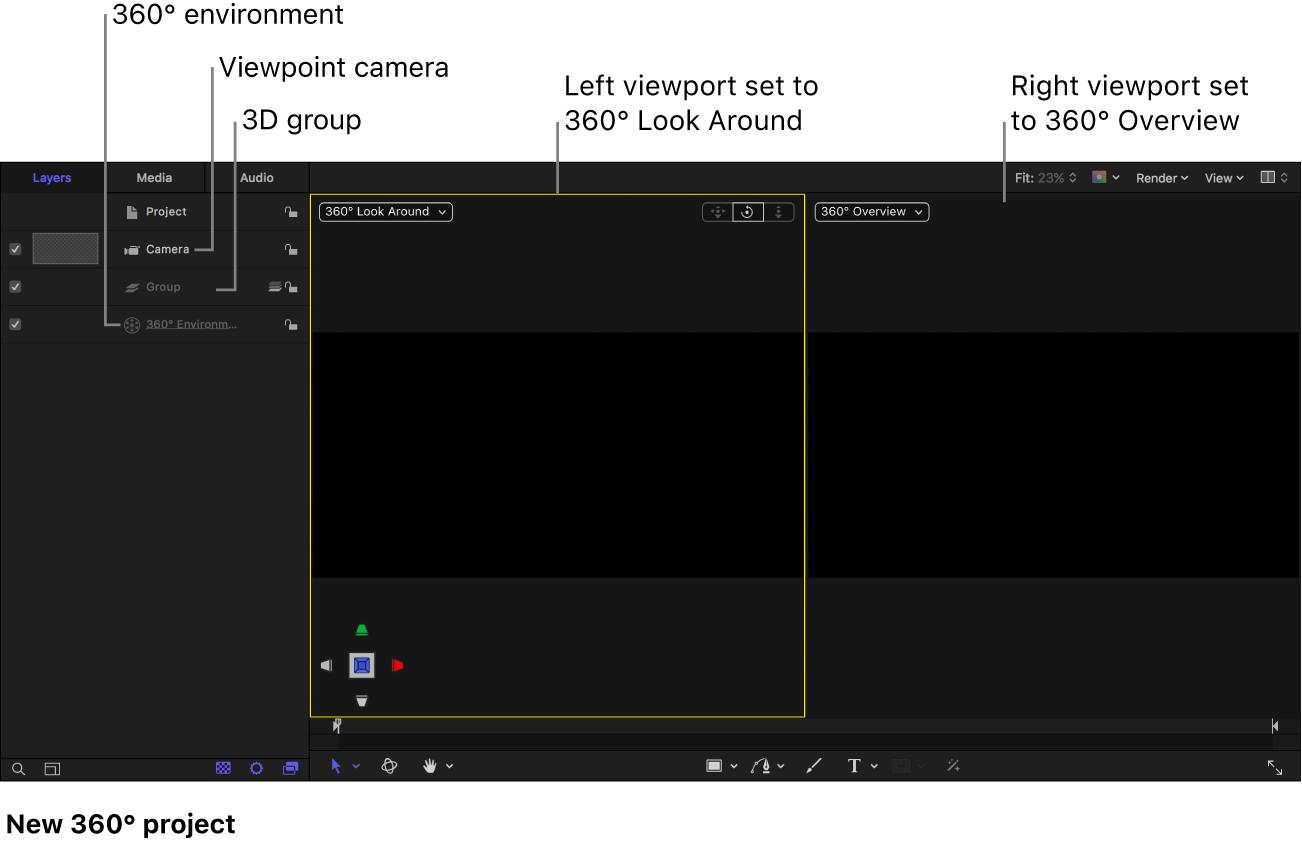Toggle the 360° Environment layer checkbox
Viewport: 1302px width, 842px height.
point(15,324)
